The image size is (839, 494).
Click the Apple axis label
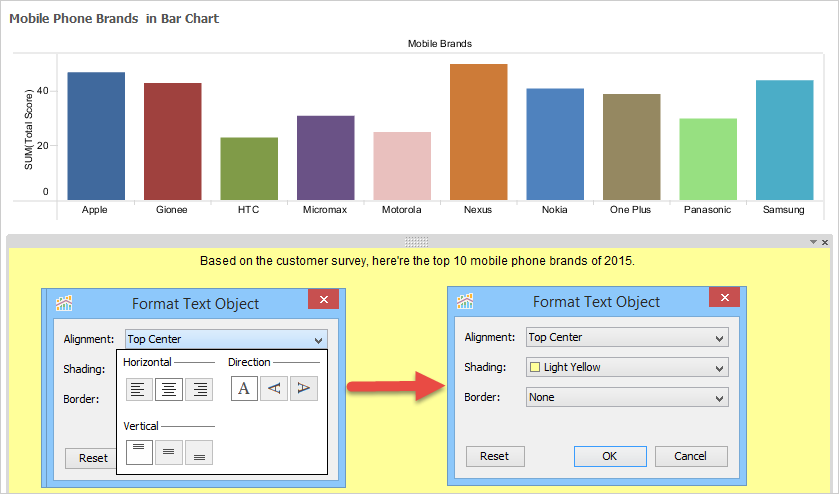click(x=95, y=210)
